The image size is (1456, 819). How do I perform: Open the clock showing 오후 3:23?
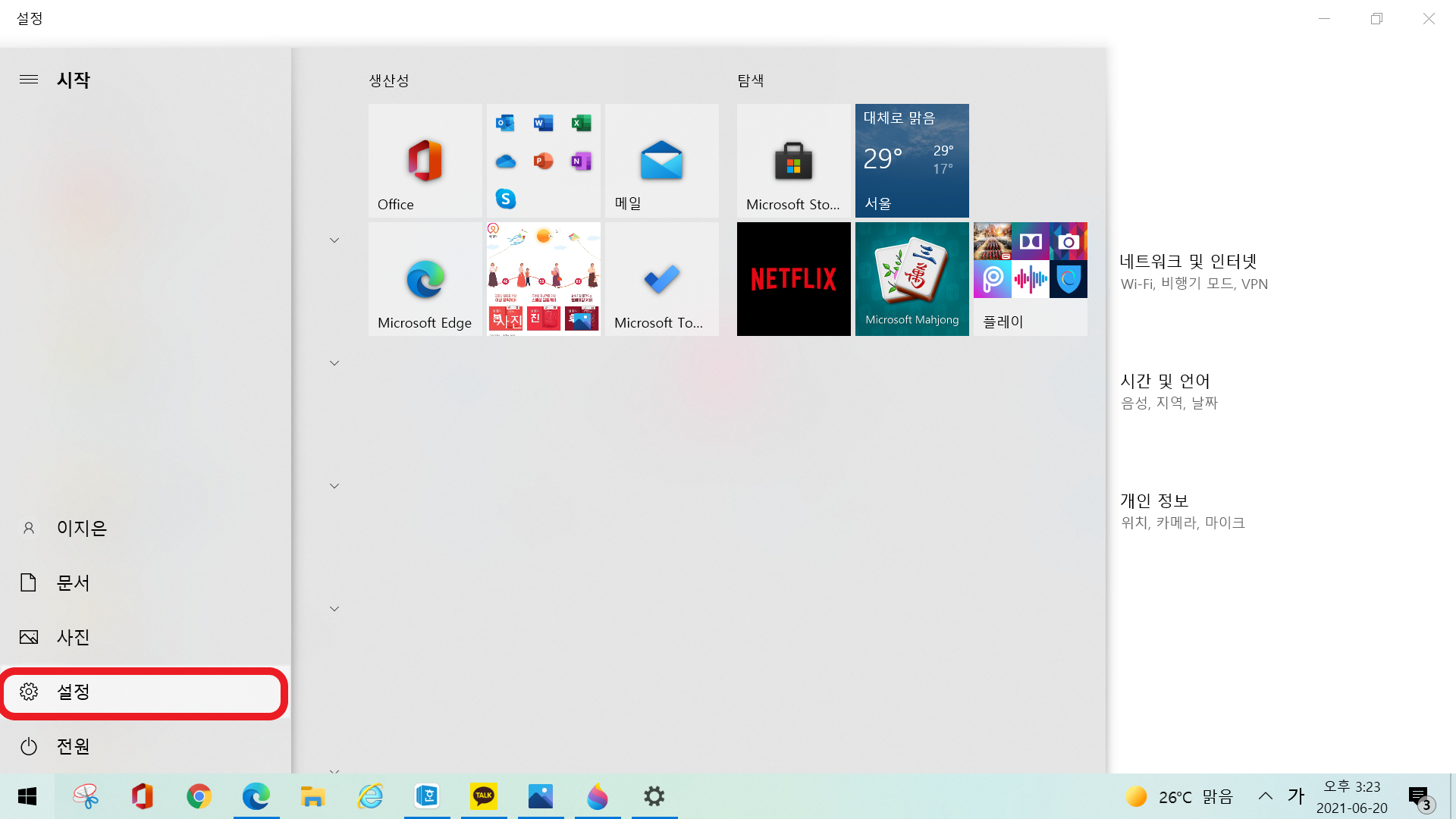click(x=1352, y=796)
